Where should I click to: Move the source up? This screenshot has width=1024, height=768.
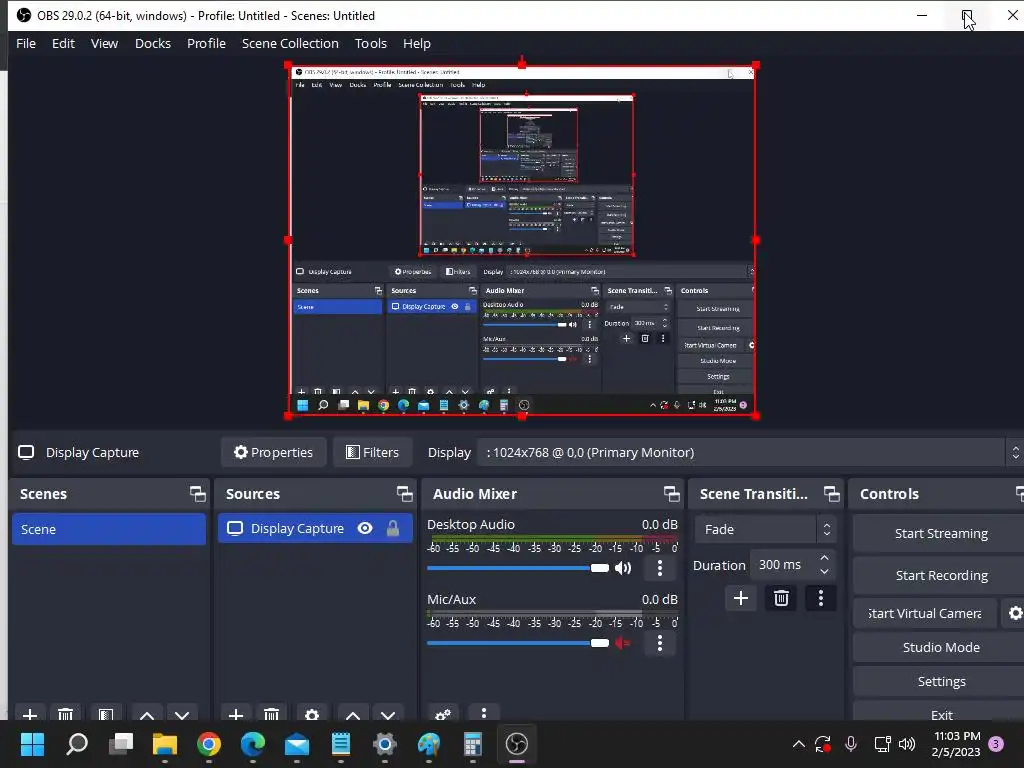click(353, 714)
